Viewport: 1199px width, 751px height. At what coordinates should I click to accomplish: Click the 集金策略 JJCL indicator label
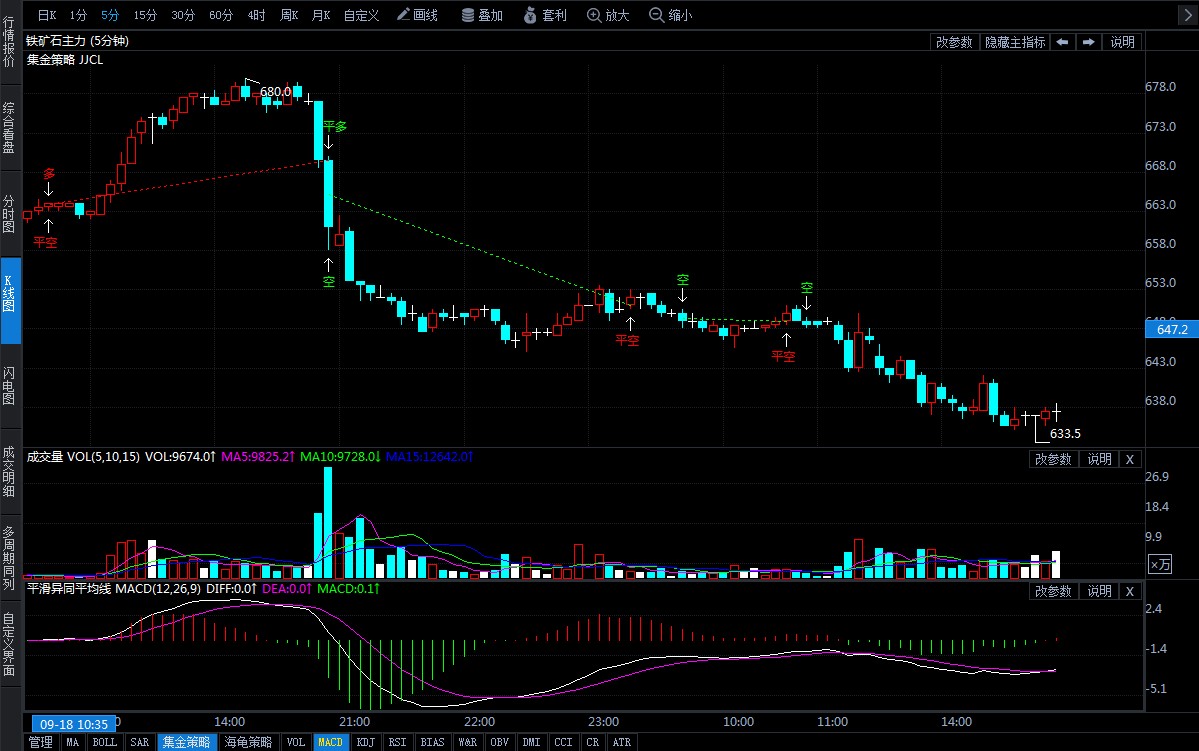[x=65, y=60]
